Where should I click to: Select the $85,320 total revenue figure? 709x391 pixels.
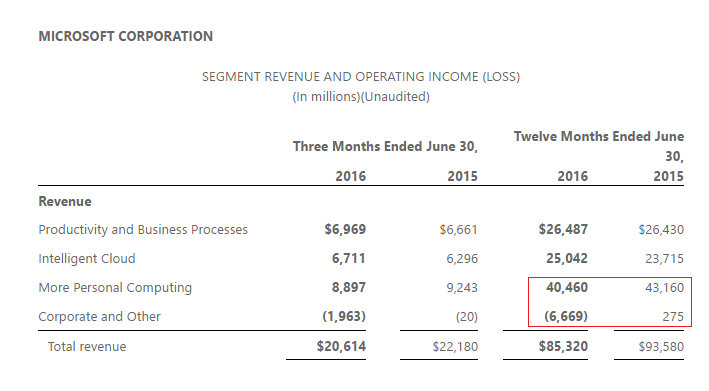pos(563,346)
